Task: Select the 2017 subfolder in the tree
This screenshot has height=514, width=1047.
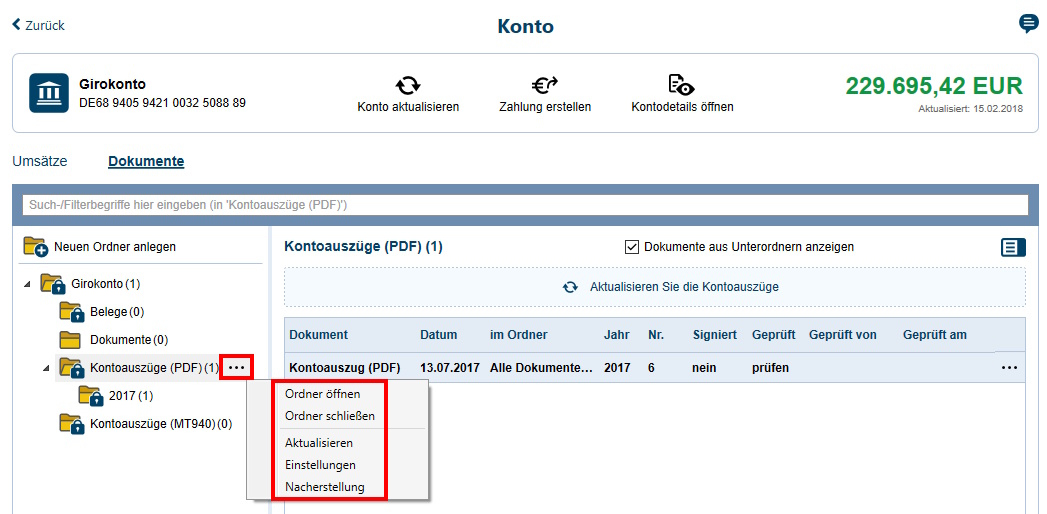Action: pyautogui.click(x=123, y=396)
